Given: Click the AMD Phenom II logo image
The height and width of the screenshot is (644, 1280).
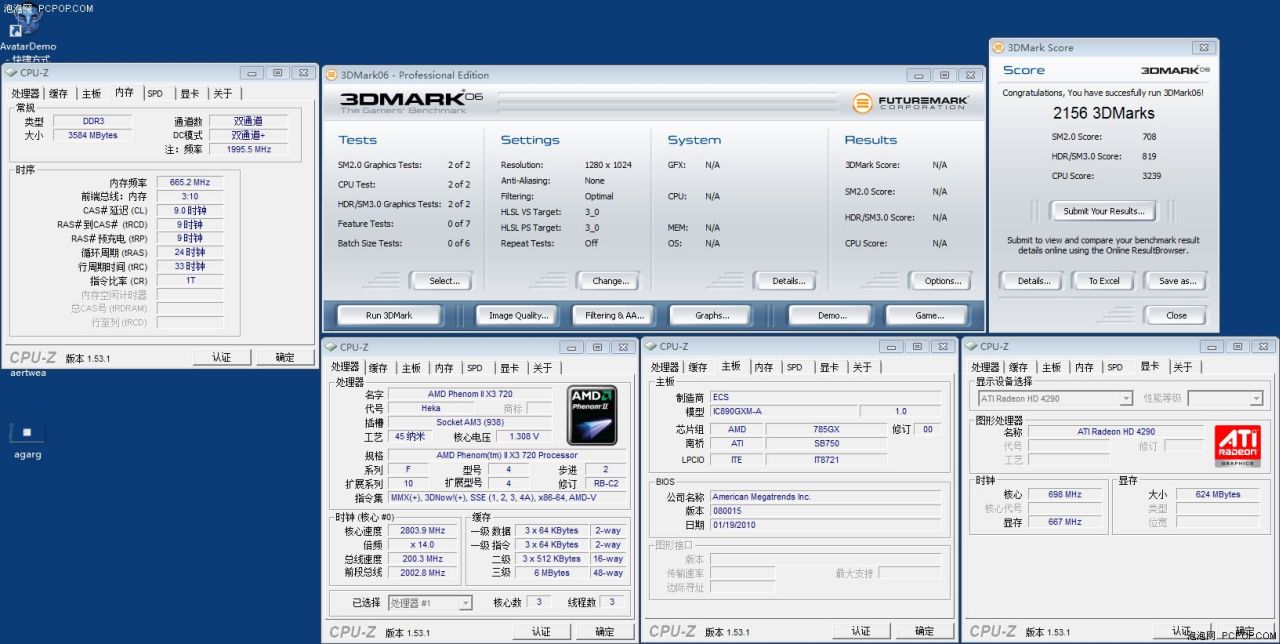Looking at the screenshot, I should click(592, 415).
